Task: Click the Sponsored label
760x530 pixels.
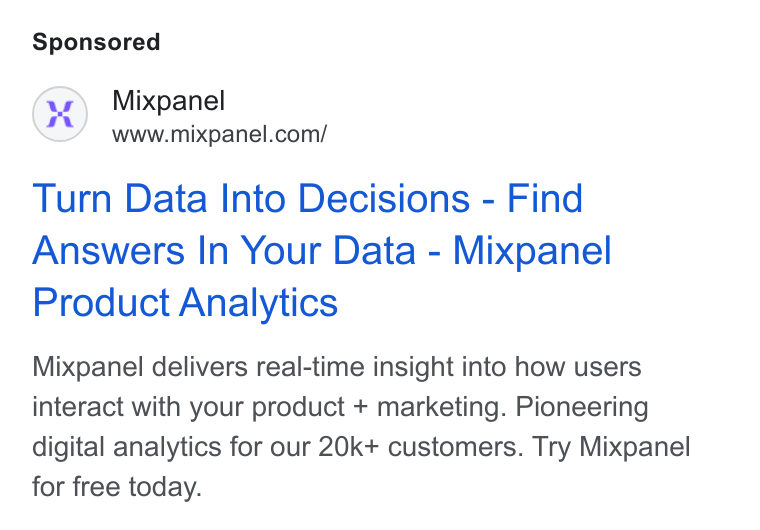Action: [x=96, y=42]
